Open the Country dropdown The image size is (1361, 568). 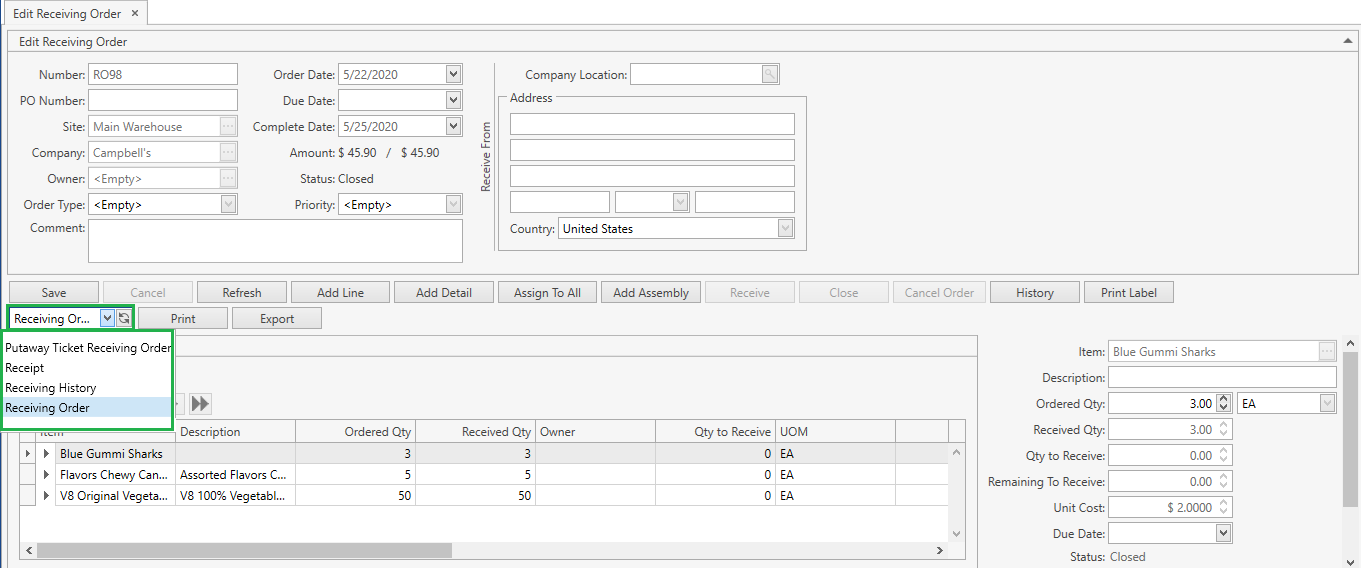[785, 229]
